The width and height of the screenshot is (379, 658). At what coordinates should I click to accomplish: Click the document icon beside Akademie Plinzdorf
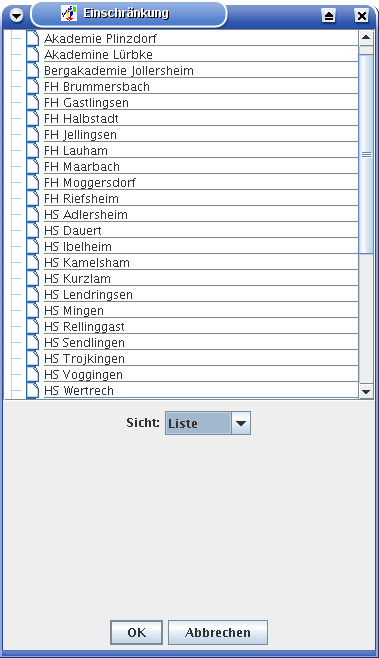tap(32, 38)
